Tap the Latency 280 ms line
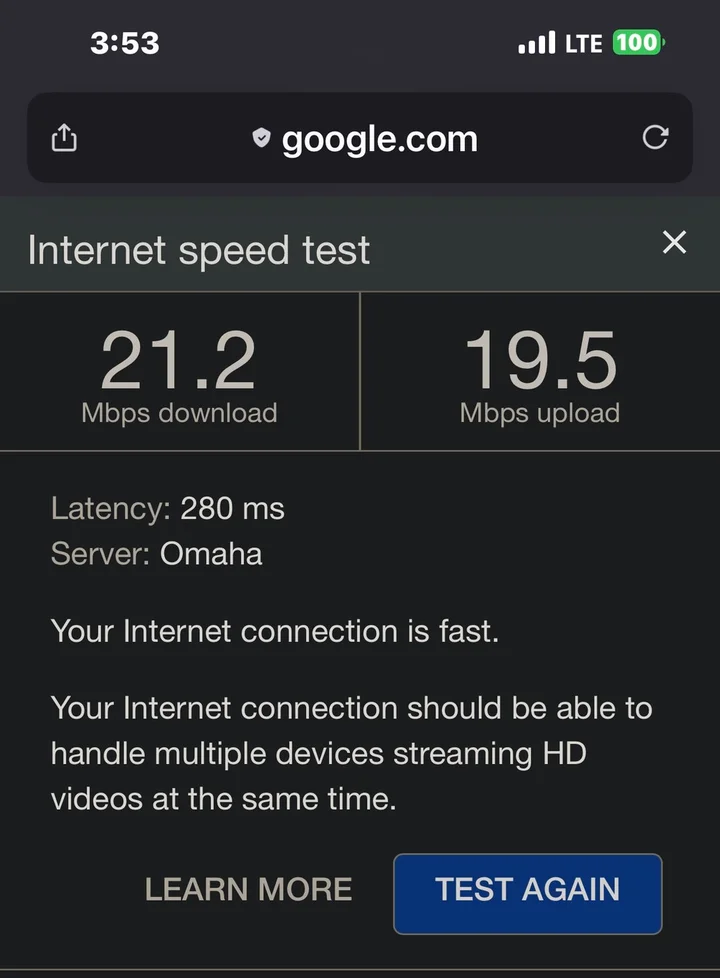Viewport: 720px width, 978px height. tap(168, 509)
